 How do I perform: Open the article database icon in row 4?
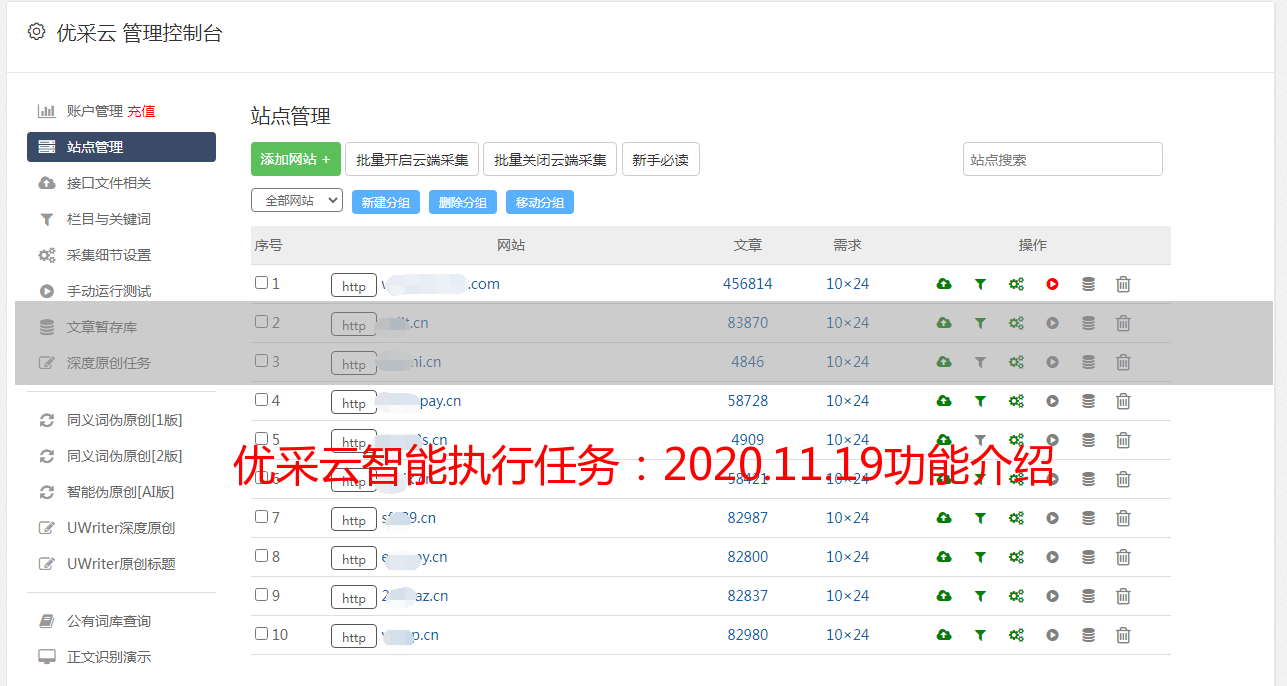(1088, 401)
